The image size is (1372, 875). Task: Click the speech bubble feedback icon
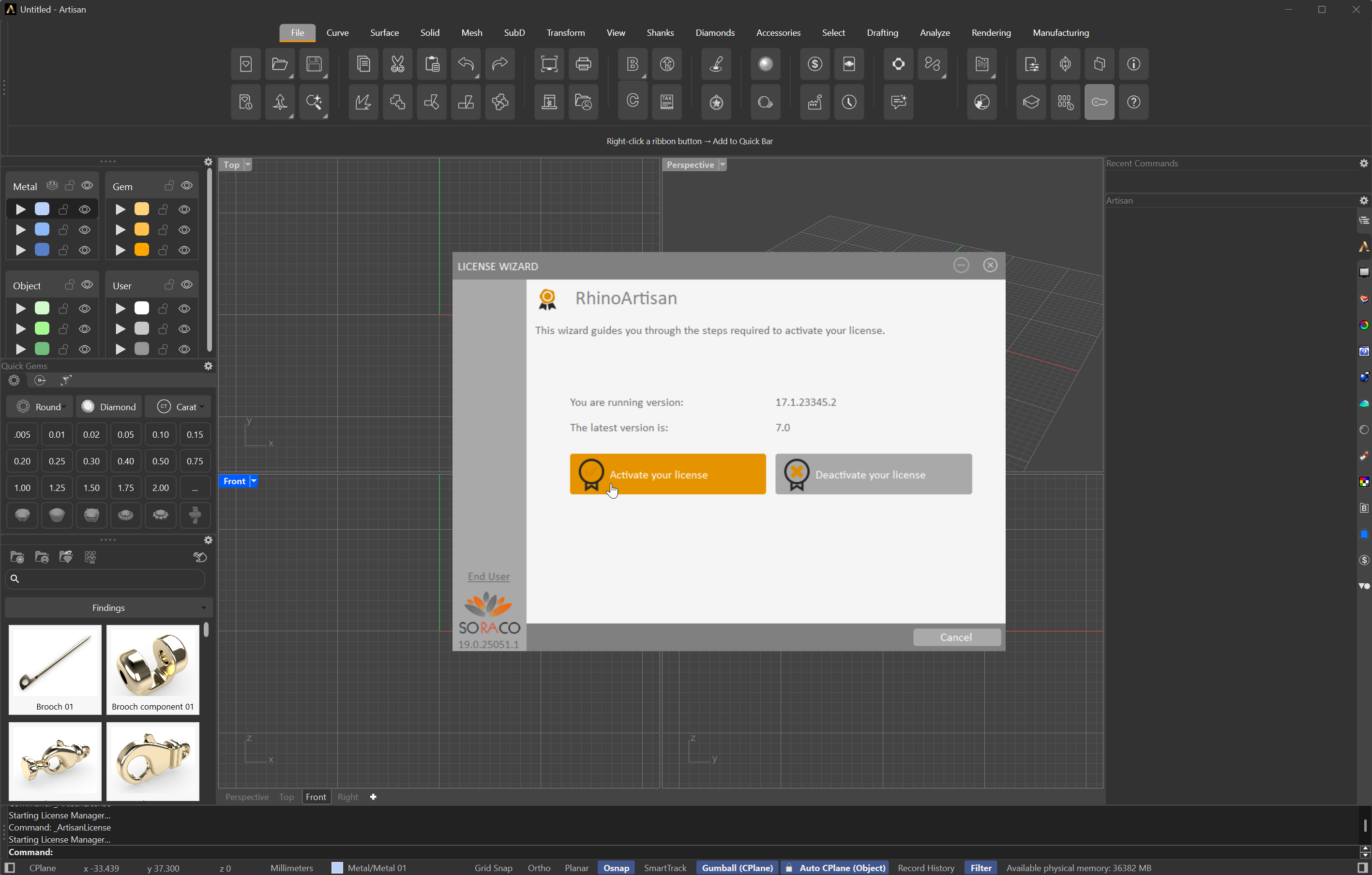click(898, 102)
